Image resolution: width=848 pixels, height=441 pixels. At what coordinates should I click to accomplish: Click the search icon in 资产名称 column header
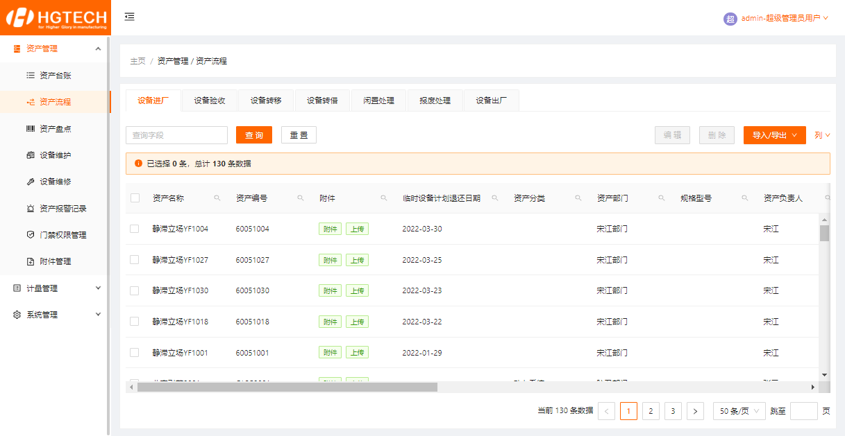tap(217, 199)
